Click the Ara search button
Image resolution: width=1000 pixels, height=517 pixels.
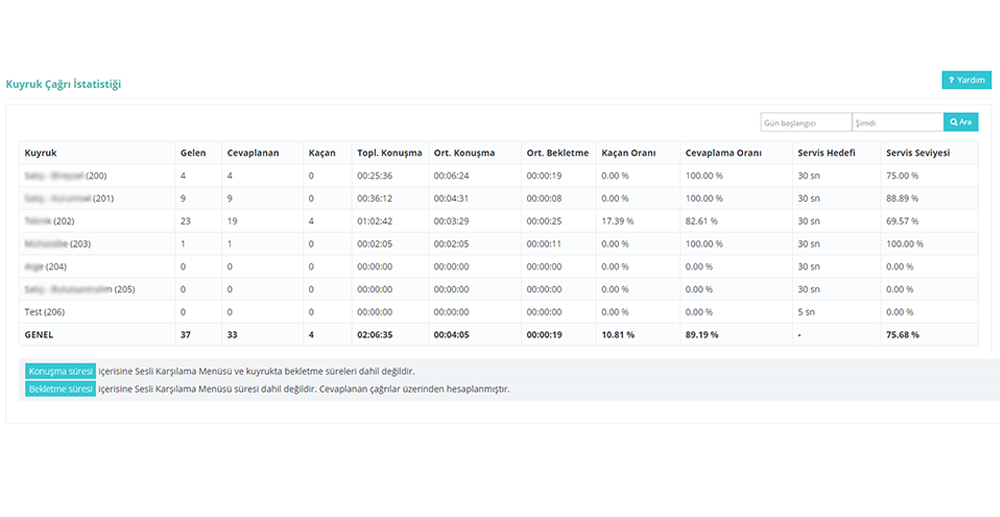tap(960, 122)
